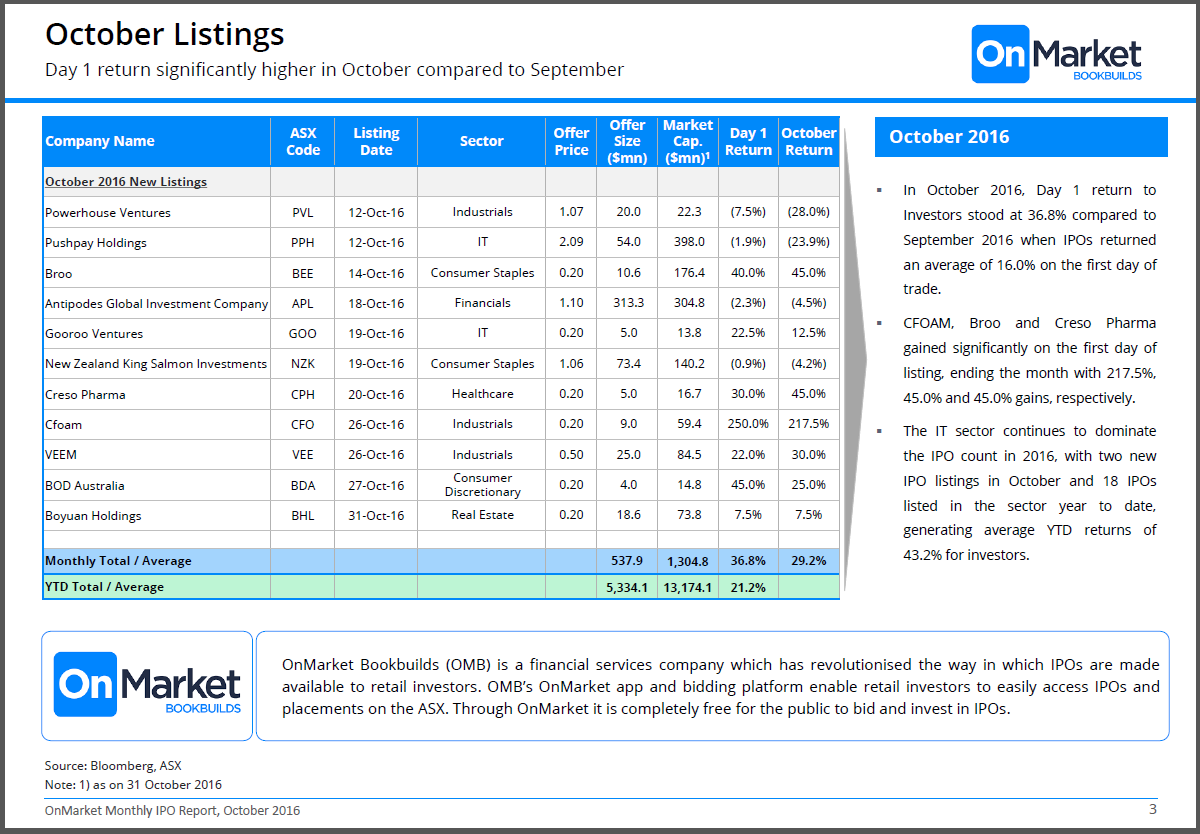Select the Boyuan Holdings company name

93,515
